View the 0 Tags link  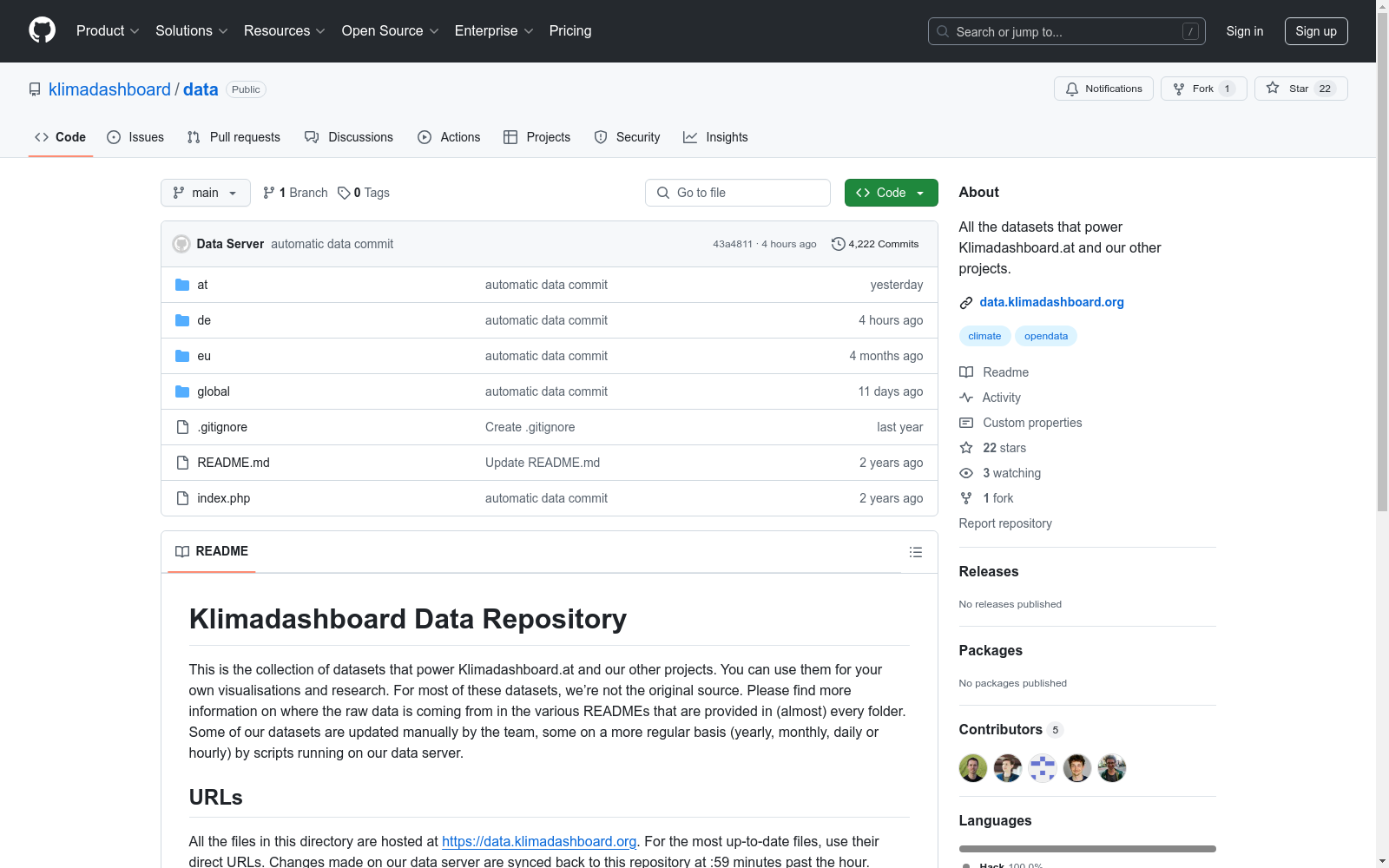[364, 193]
